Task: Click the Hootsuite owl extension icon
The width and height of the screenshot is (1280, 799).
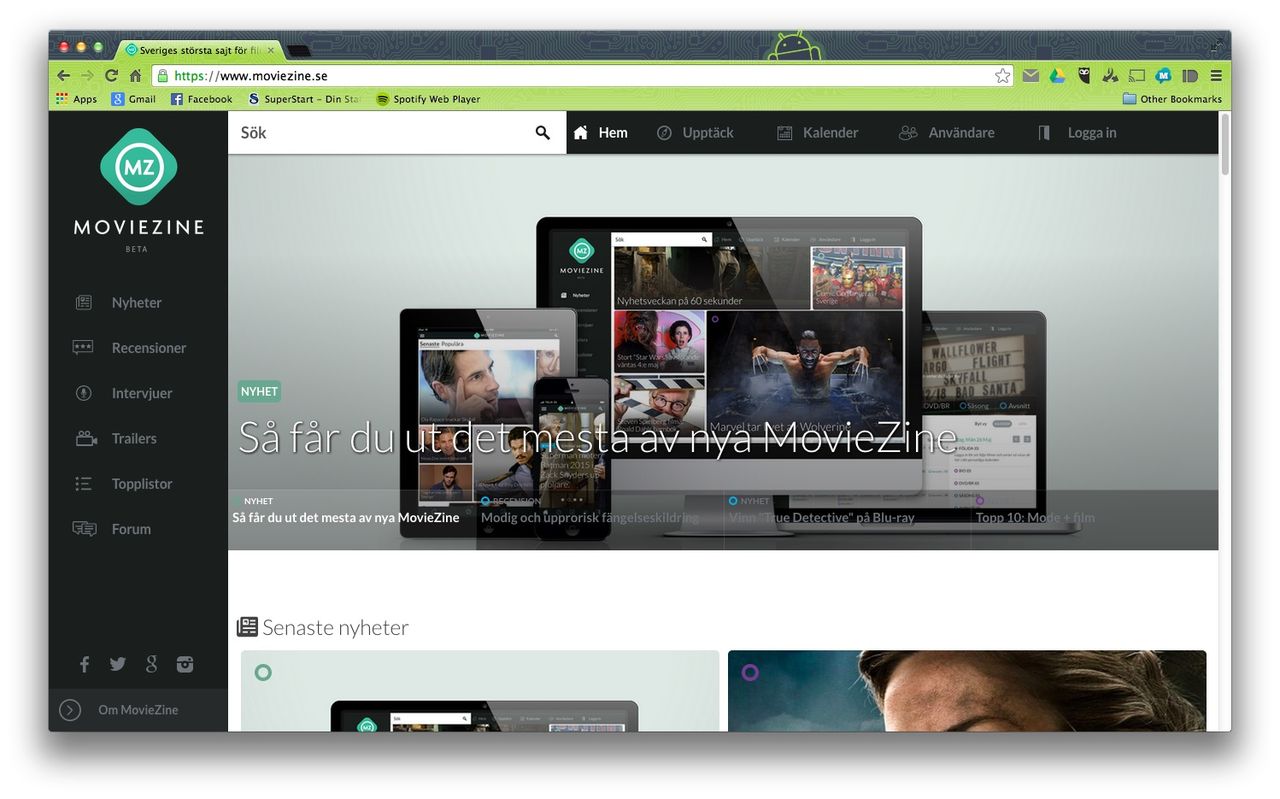Action: pos(1084,76)
